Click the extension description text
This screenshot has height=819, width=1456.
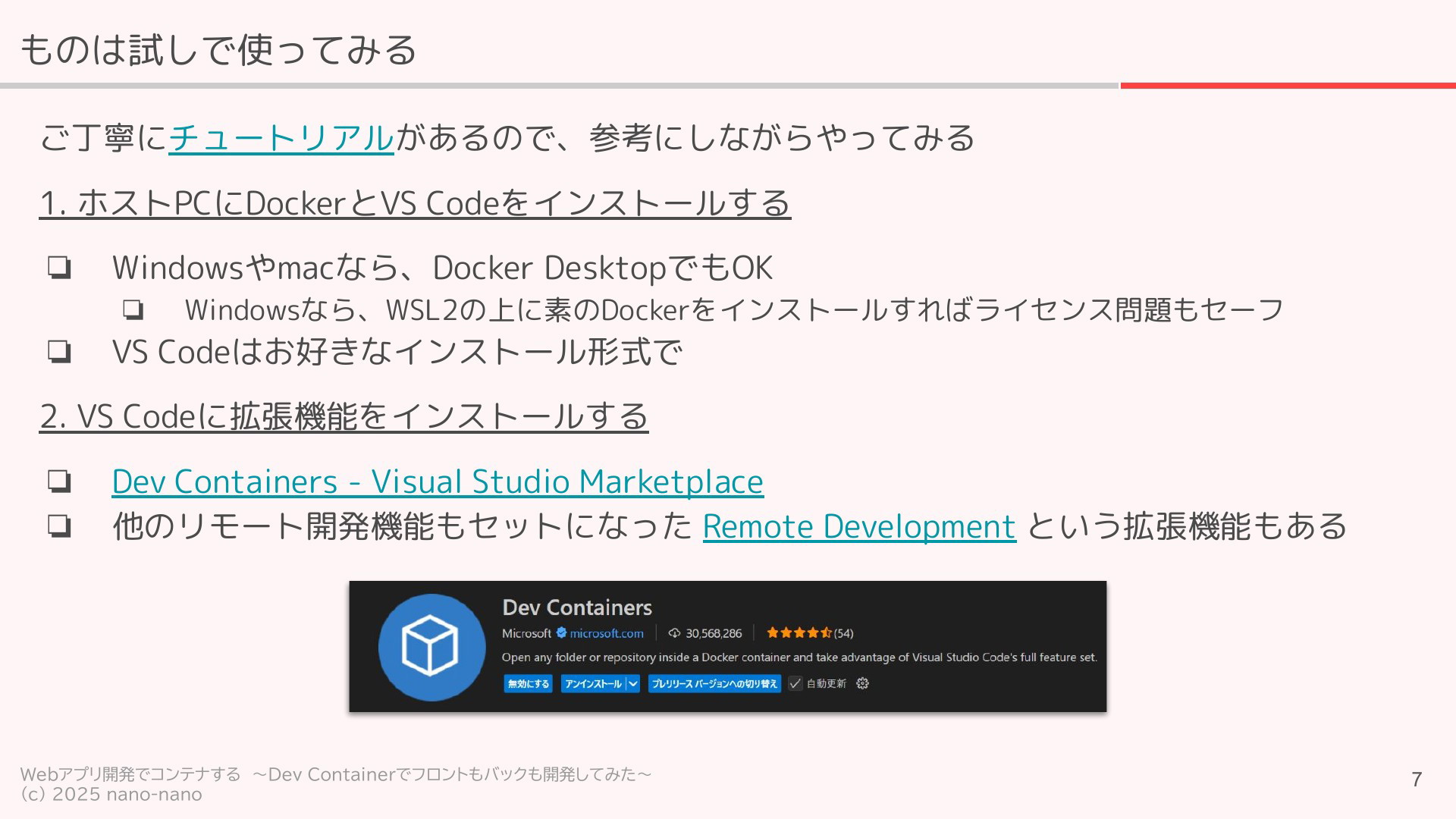[799, 657]
